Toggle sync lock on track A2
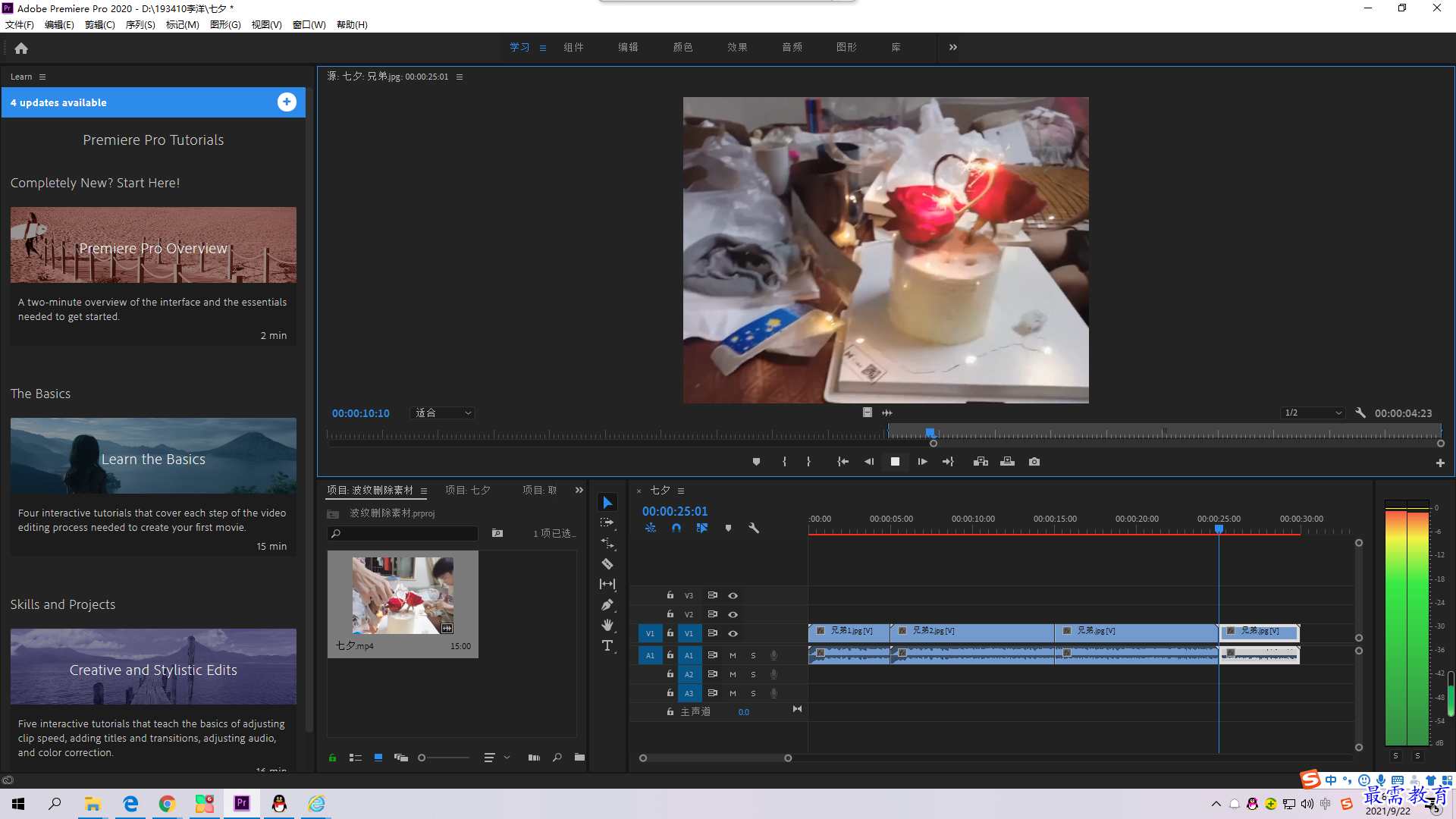 point(712,674)
